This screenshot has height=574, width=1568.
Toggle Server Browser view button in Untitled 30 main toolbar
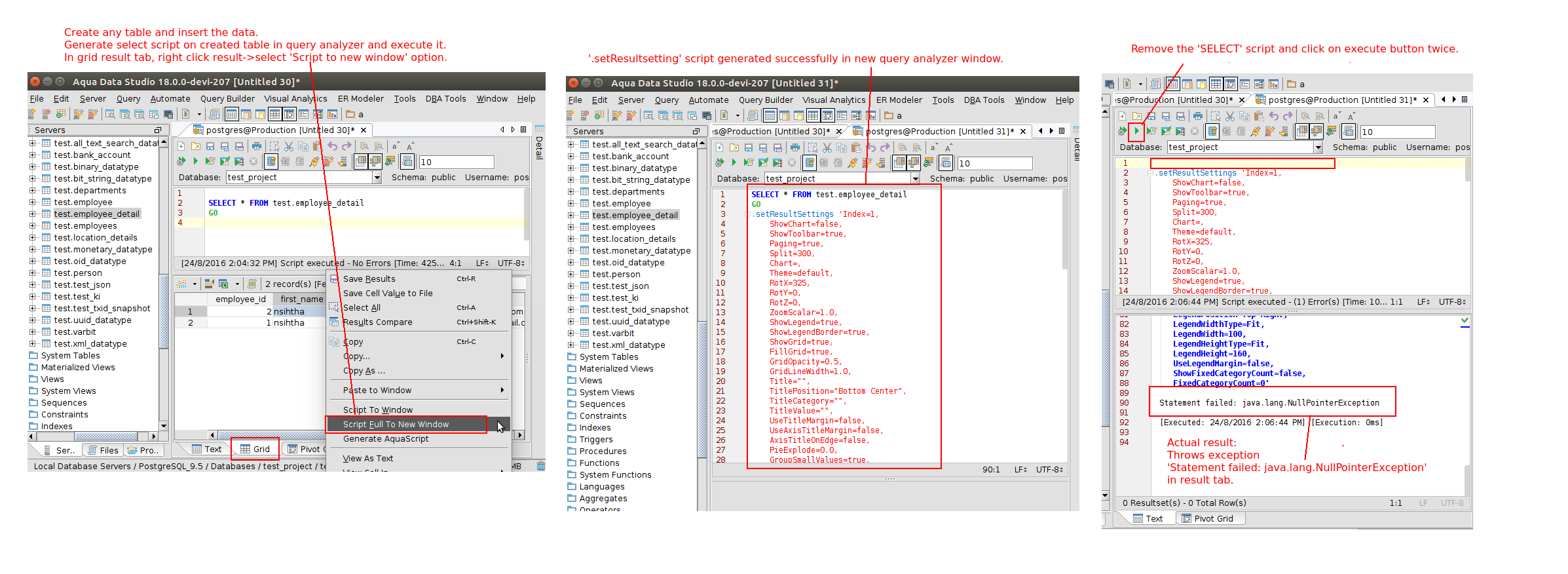click(231, 114)
